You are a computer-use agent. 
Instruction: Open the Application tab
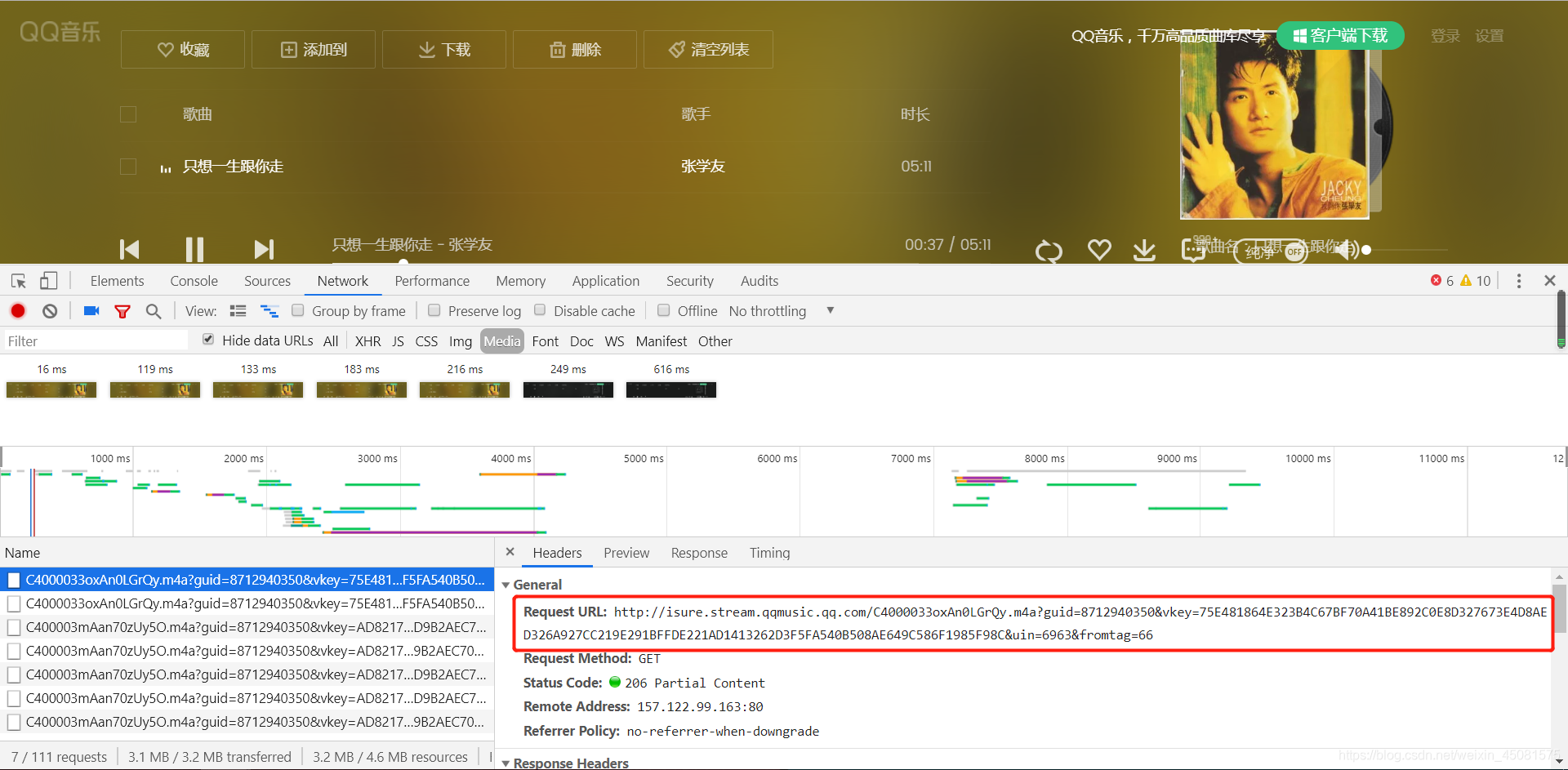(605, 281)
